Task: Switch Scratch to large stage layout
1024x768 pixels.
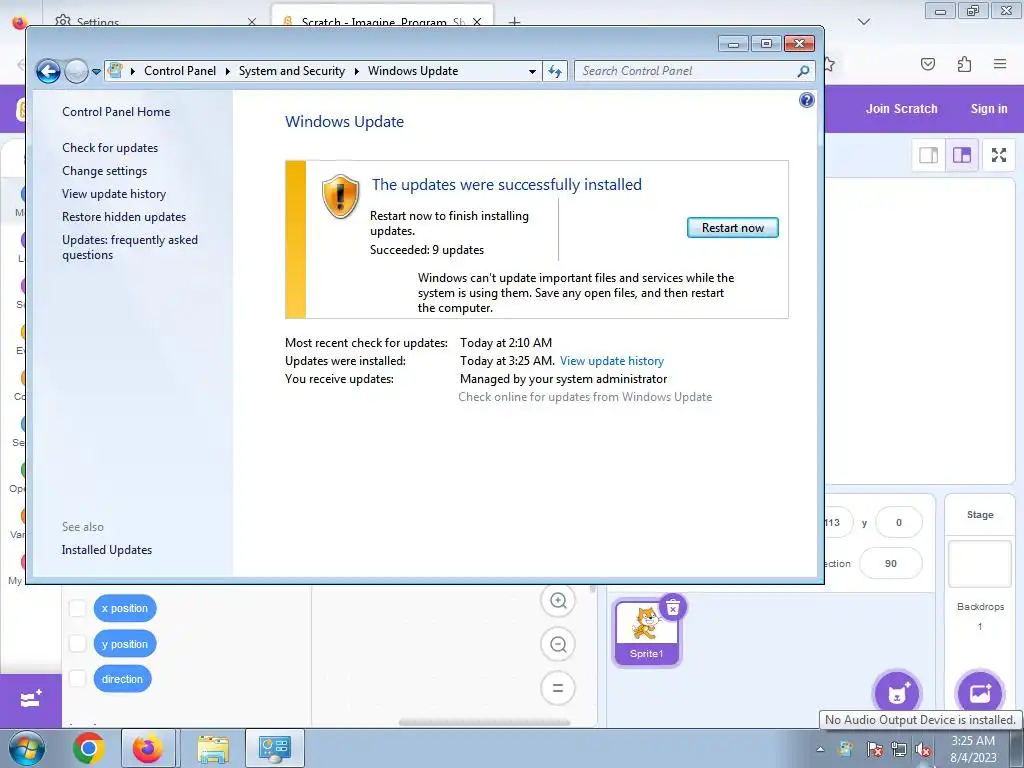Action: click(x=962, y=155)
